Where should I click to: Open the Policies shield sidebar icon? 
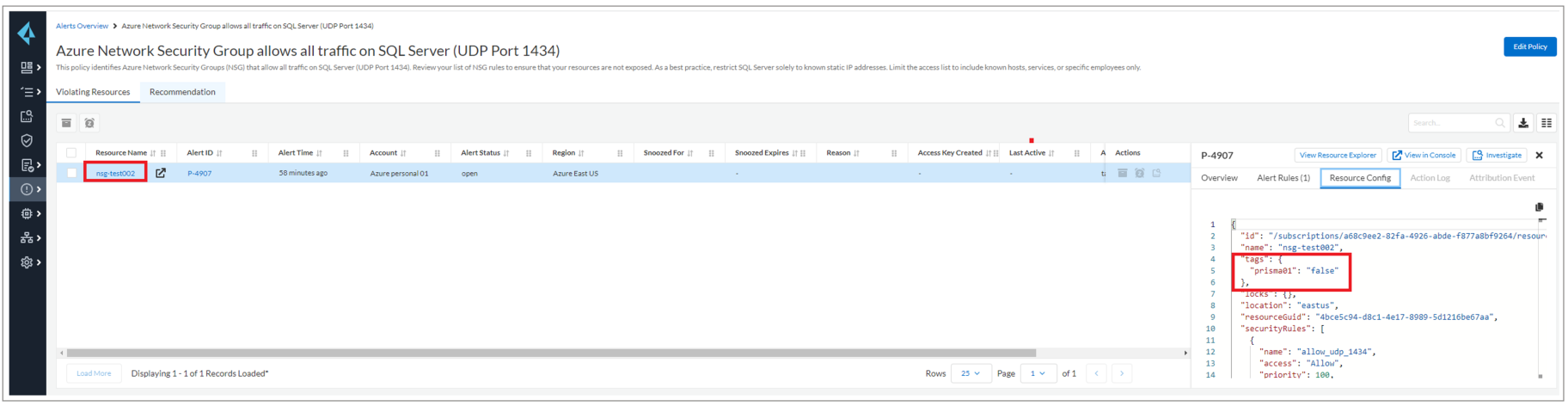[x=27, y=140]
